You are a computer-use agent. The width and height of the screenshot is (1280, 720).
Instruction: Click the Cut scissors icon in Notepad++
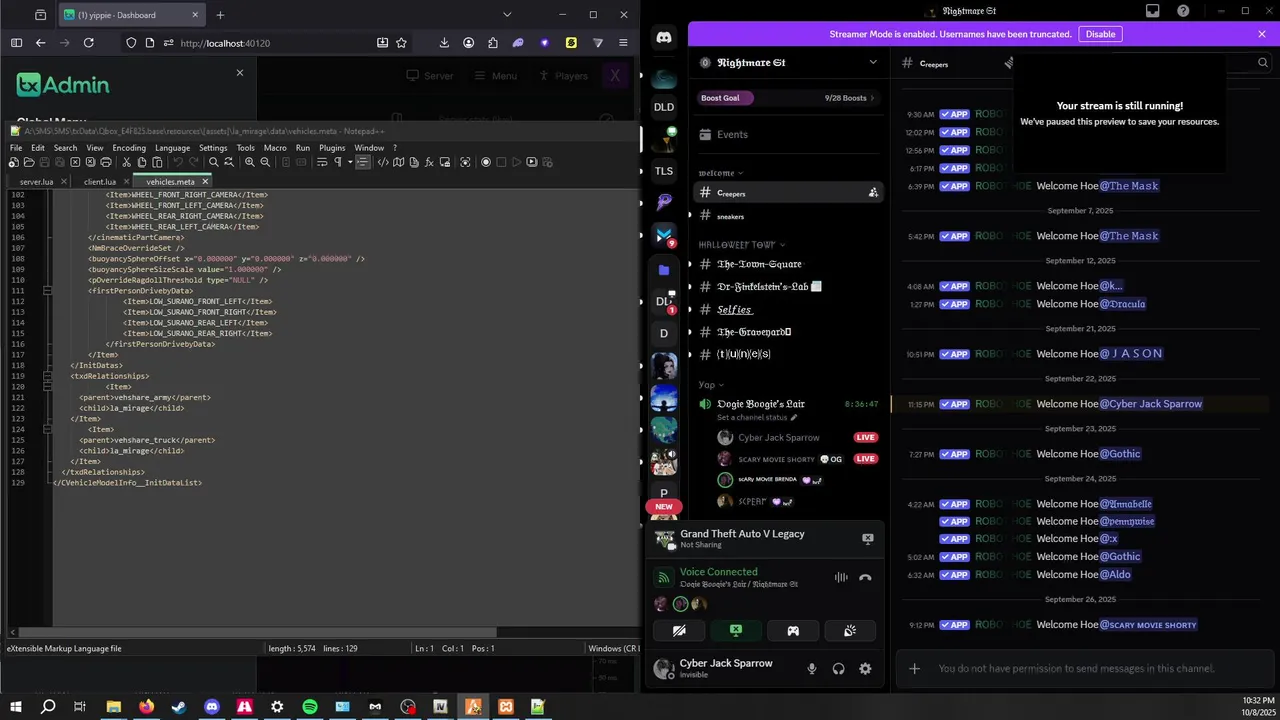tap(126, 162)
